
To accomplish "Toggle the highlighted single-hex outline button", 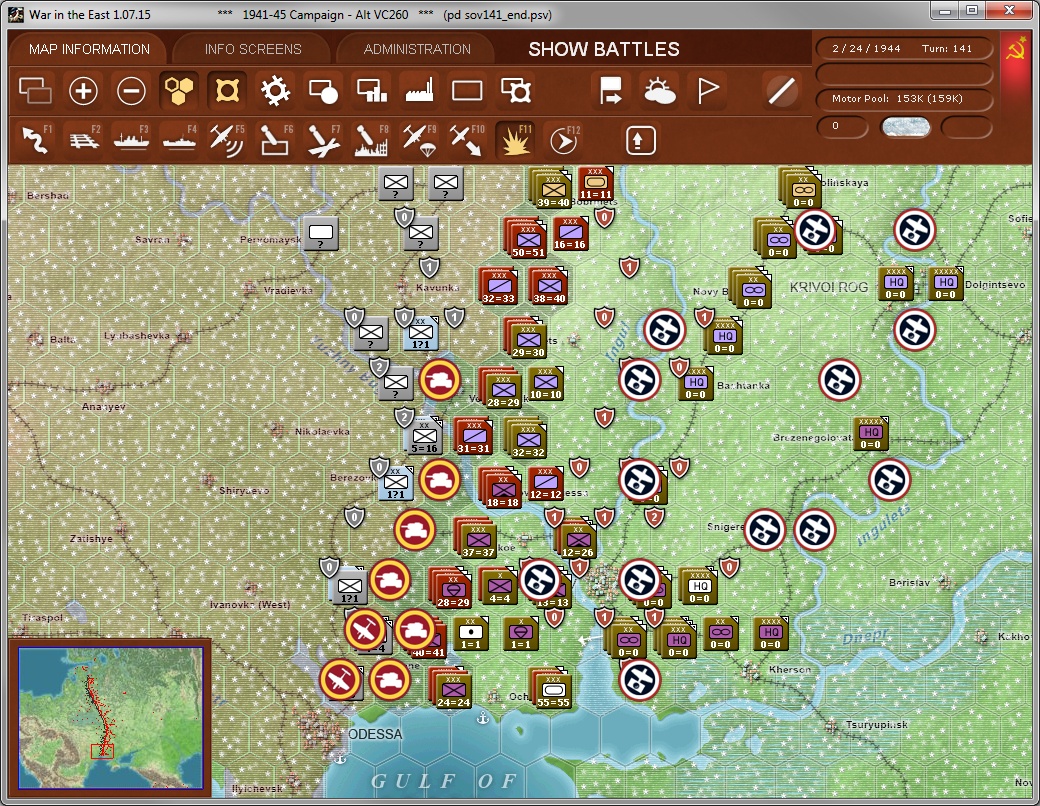I will (x=227, y=91).
